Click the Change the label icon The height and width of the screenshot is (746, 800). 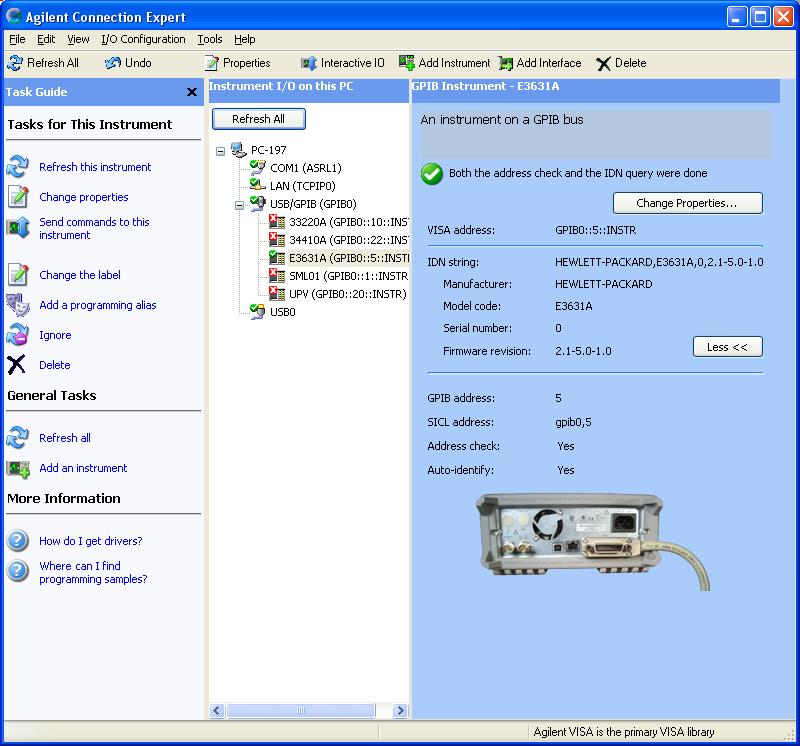pyautogui.click(x=18, y=275)
